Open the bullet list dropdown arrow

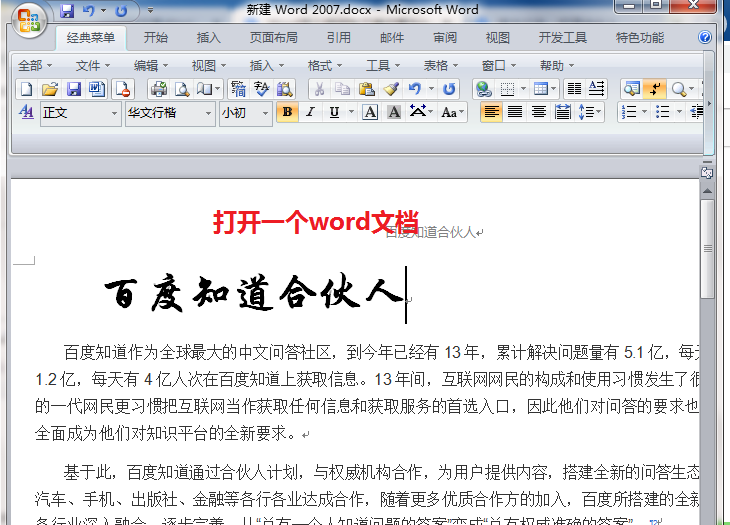click(679, 112)
